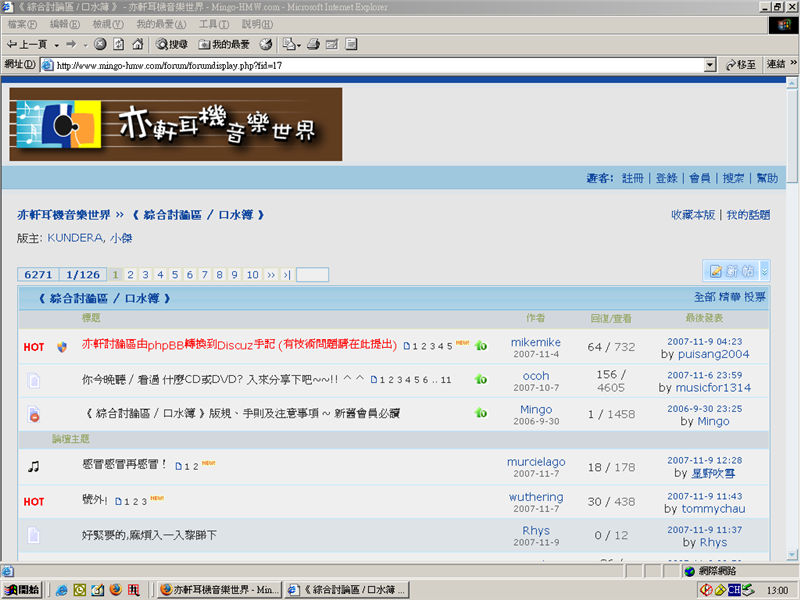800x600 pixels.
Task: Click the Print icon in toolbar
Action: 313,44
